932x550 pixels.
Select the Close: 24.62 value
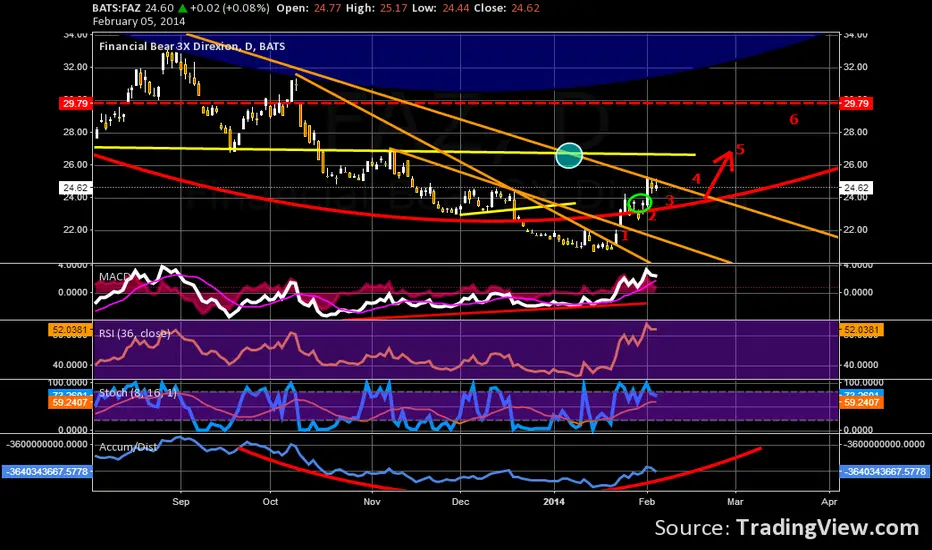(x=506, y=8)
